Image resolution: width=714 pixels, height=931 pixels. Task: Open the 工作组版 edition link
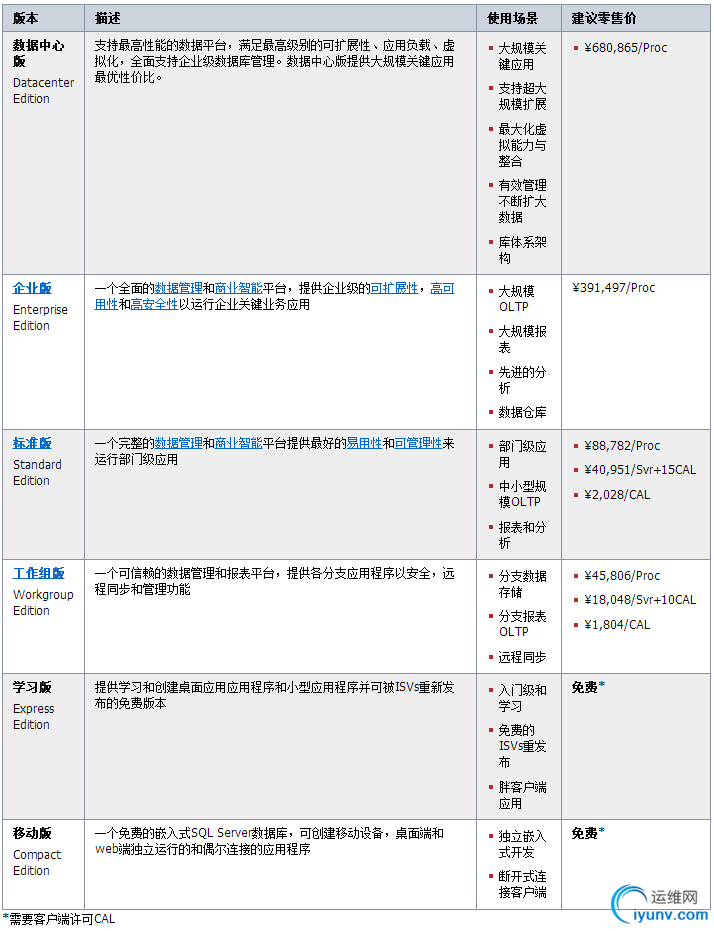point(39,574)
